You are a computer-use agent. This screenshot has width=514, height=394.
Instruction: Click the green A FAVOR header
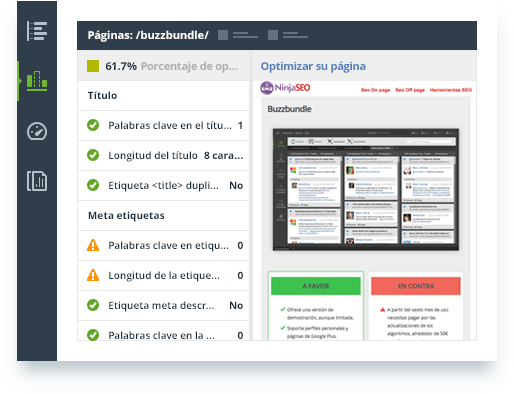pyautogui.click(x=316, y=286)
